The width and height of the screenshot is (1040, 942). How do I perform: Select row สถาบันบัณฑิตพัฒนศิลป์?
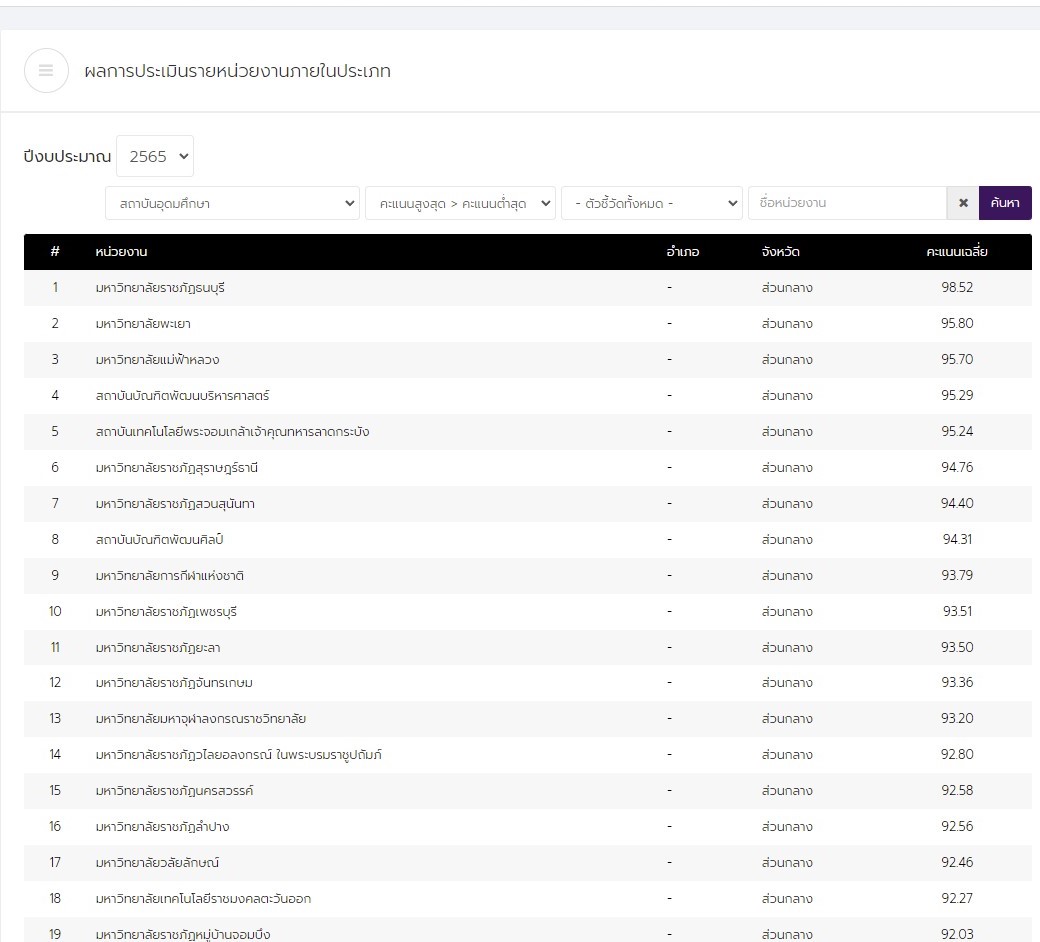[x=528, y=539]
